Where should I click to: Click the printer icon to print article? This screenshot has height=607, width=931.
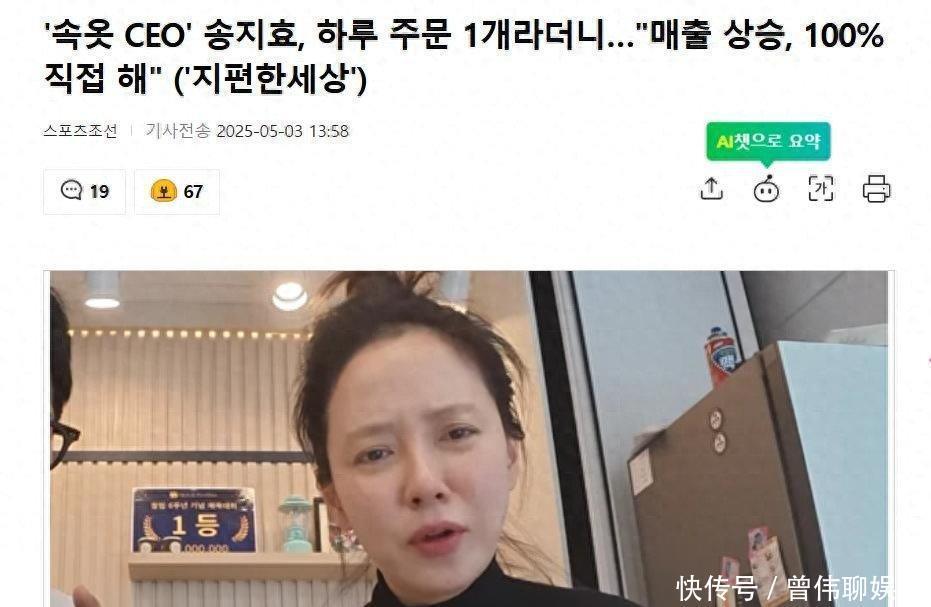[x=876, y=189]
